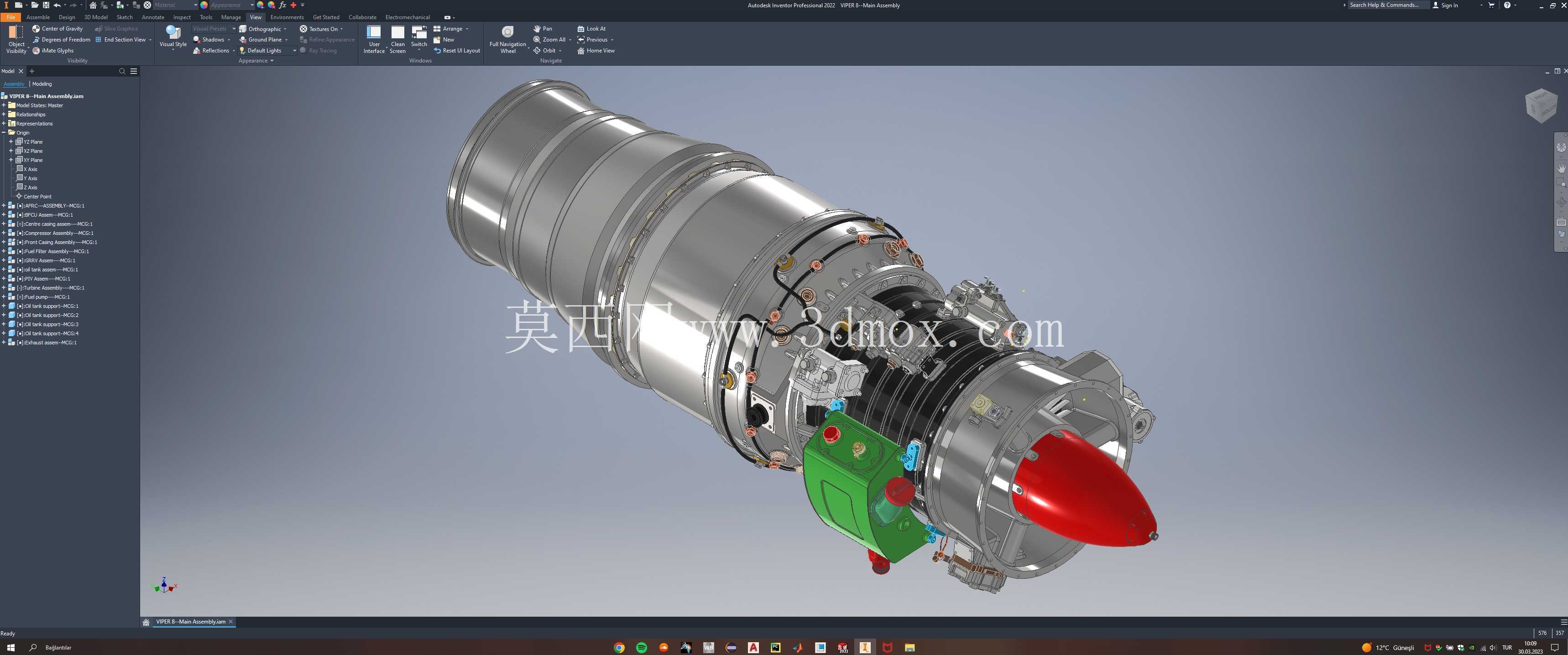Viewport: 1568px width, 655px height.
Task: Return to Home View
Action: 596,51
